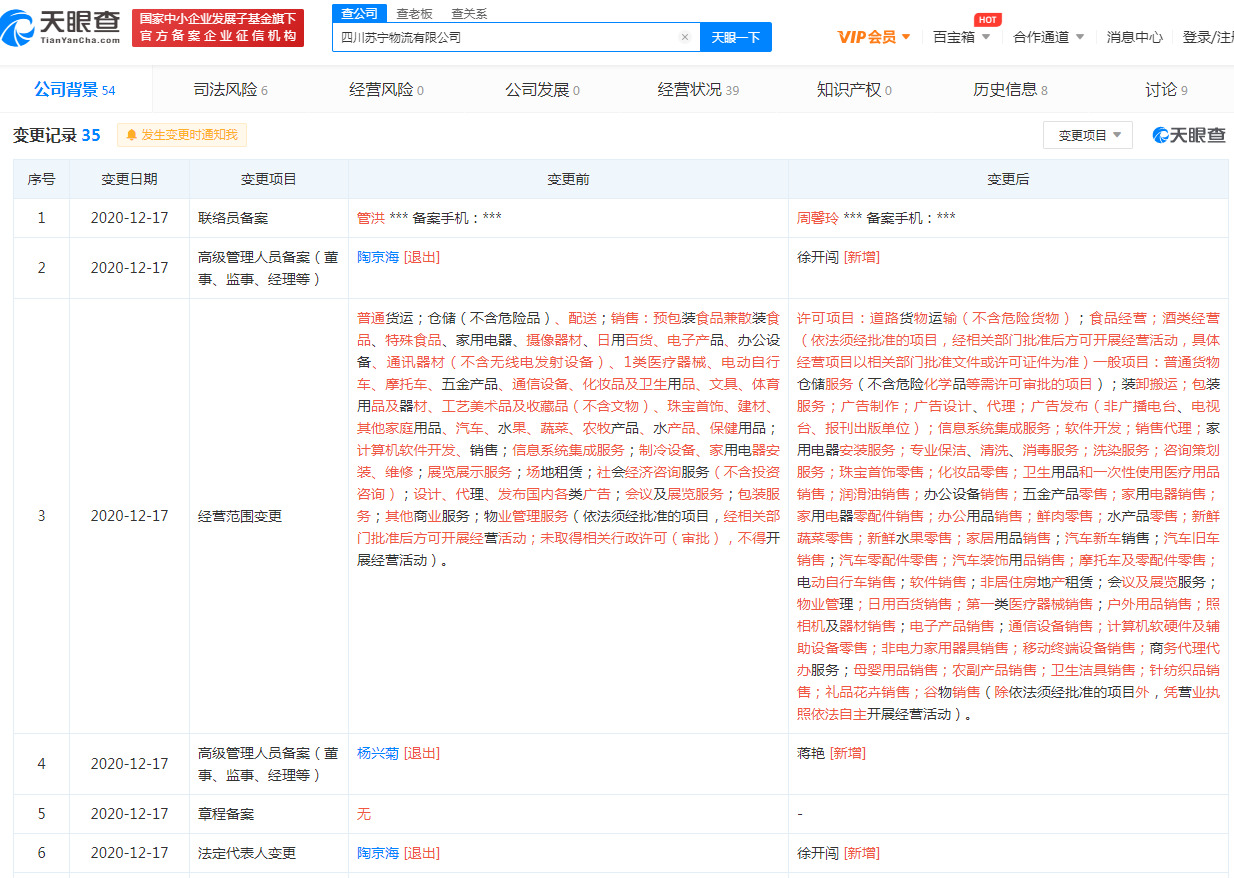The width and height of the screenshot is (1234, 878).
Task: Click the 国家中小企业发展子基金旗下 red banner
Action: point(218,27)
